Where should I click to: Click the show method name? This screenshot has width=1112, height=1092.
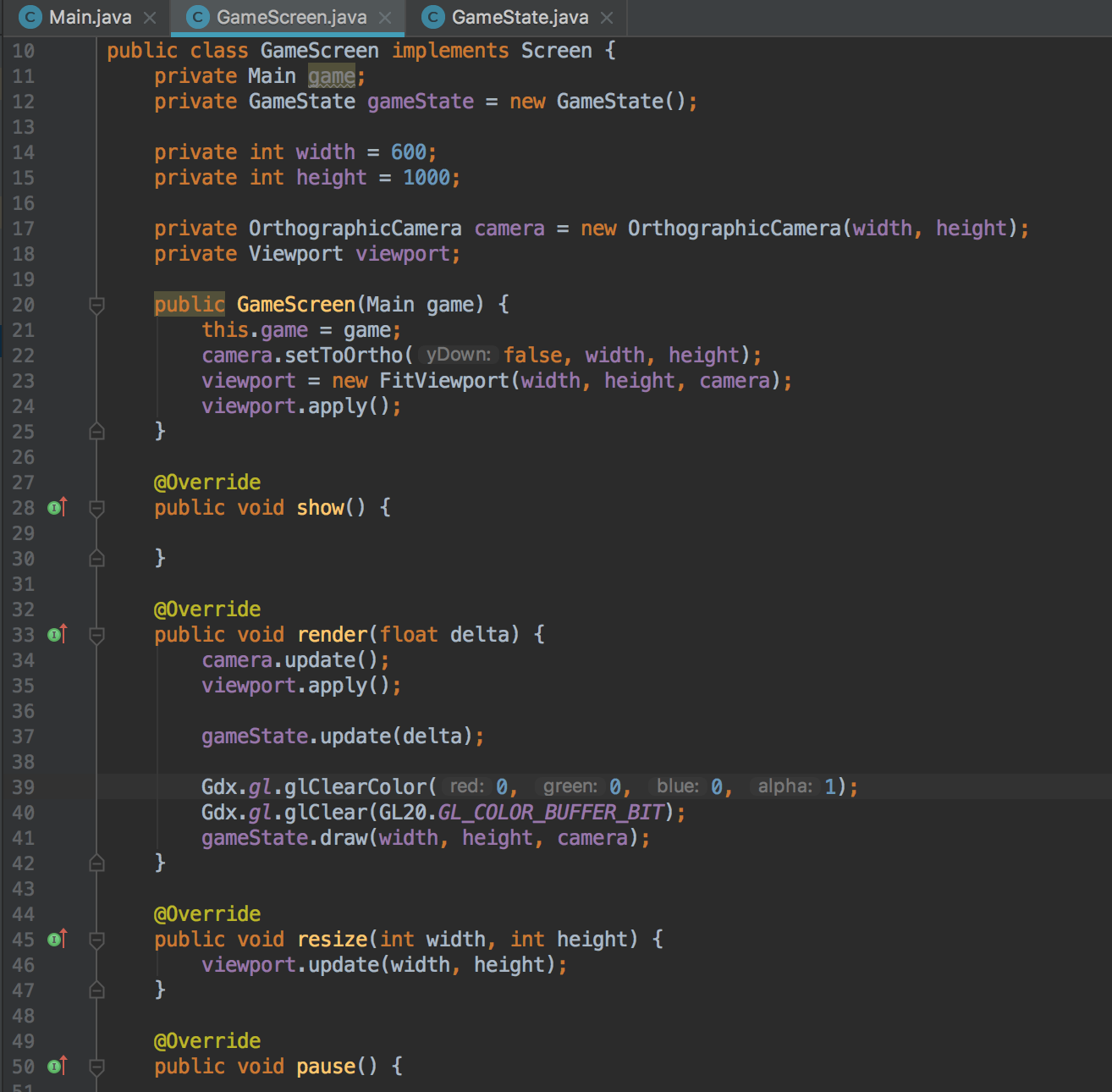click(320, 508)
